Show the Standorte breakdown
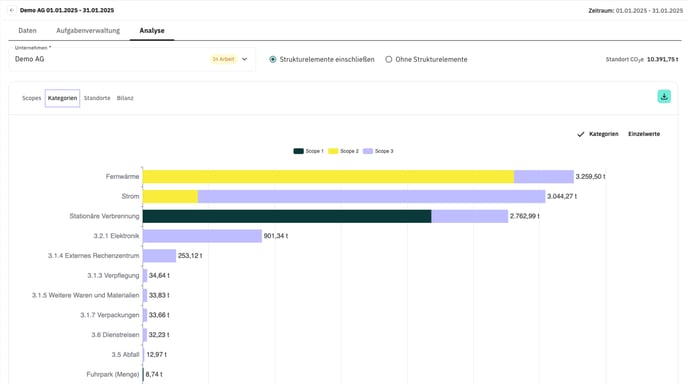The image size is (688, 384). click(x=97, y=98)
